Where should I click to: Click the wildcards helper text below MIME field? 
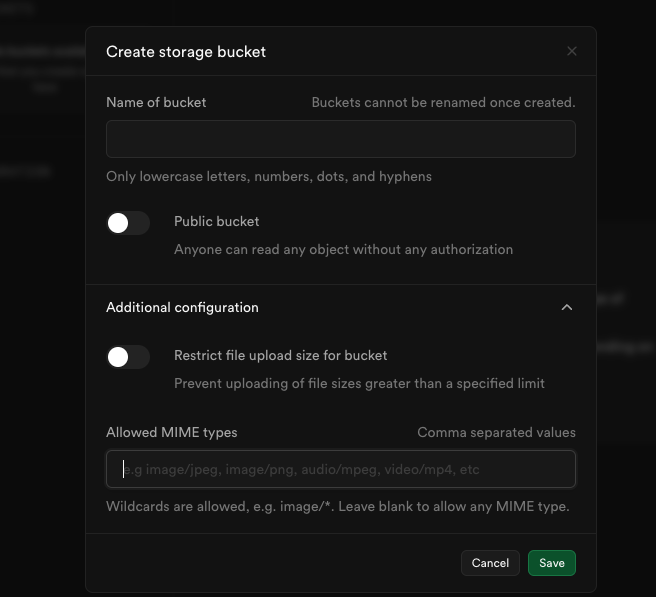click(337, 506)
